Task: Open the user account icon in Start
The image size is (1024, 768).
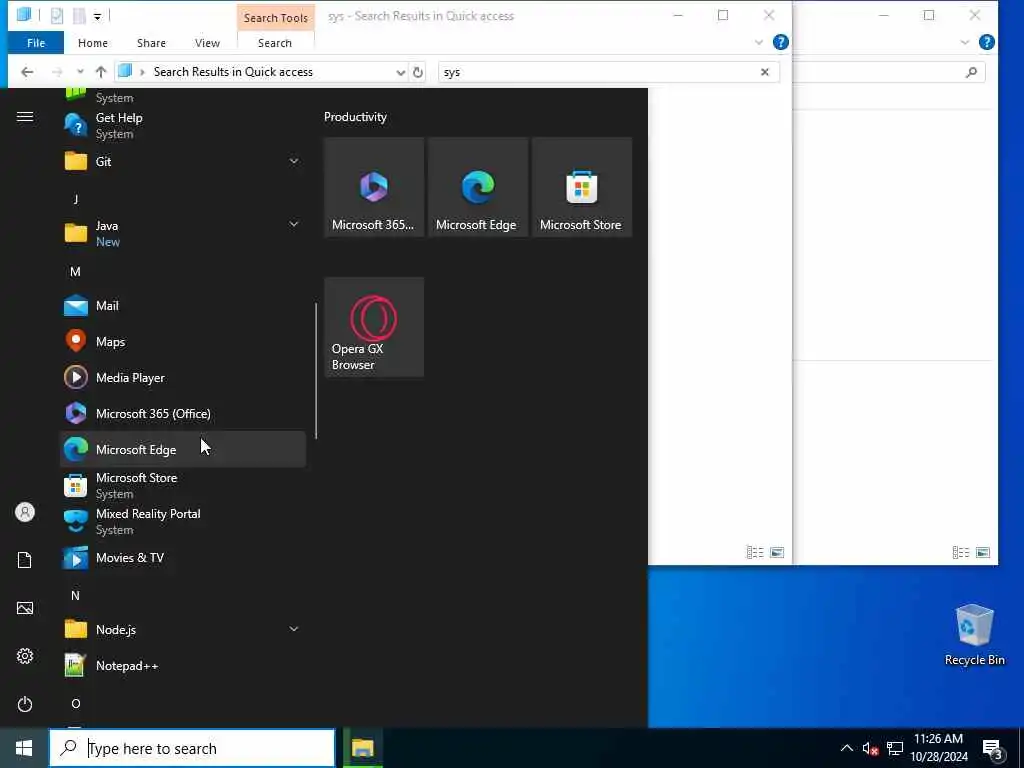Action: pyautogui.click(x=25, y=512)
